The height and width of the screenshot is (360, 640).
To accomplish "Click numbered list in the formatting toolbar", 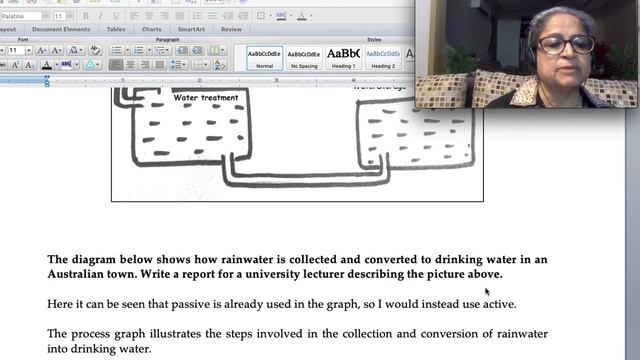I will click(197, 16).
